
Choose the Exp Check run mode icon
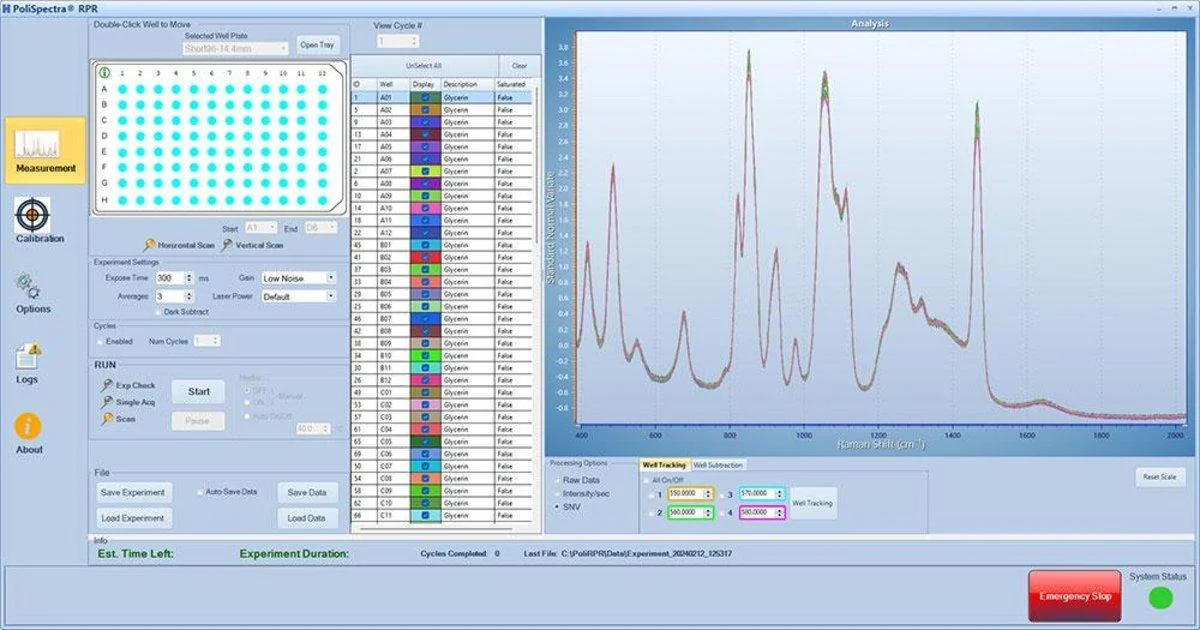pyautogui.click(x=107, y=385)
